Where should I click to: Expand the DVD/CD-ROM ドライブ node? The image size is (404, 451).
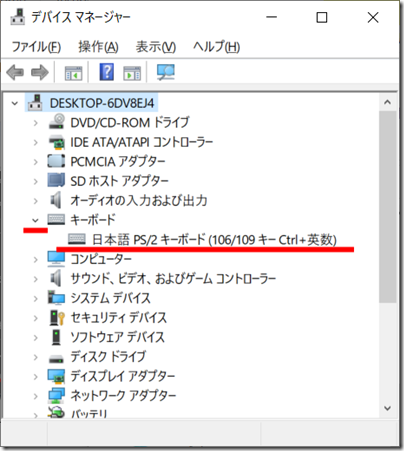[x=36, y=123]
